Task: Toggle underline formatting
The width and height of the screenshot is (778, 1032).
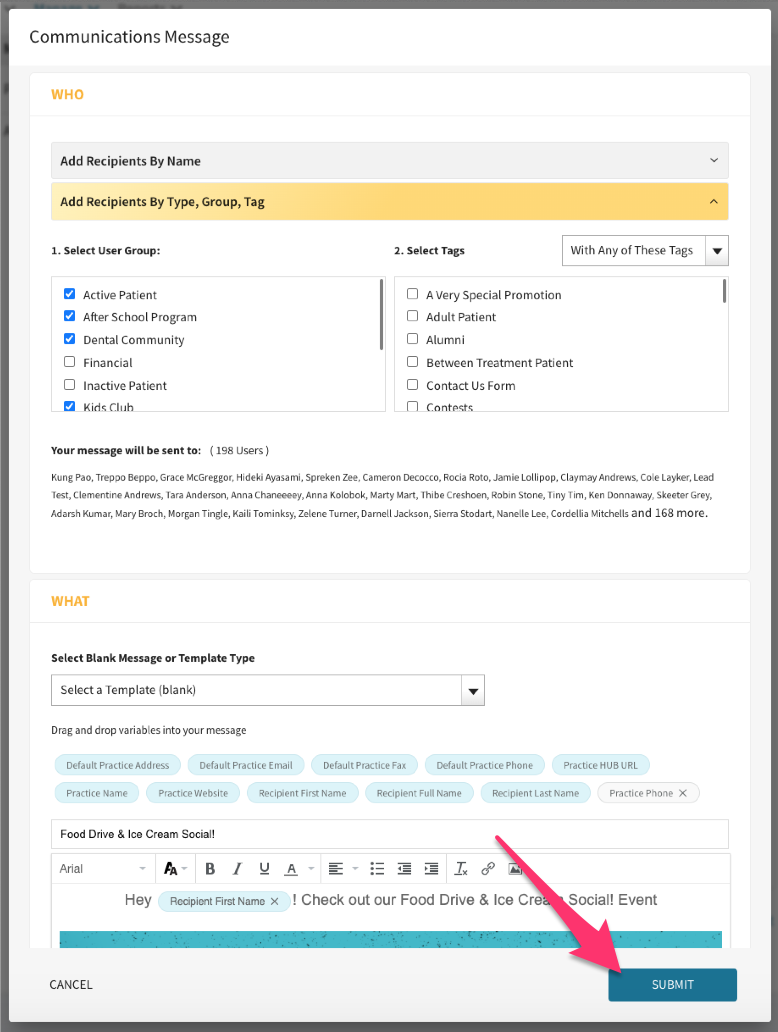Action: click(265, 869)
